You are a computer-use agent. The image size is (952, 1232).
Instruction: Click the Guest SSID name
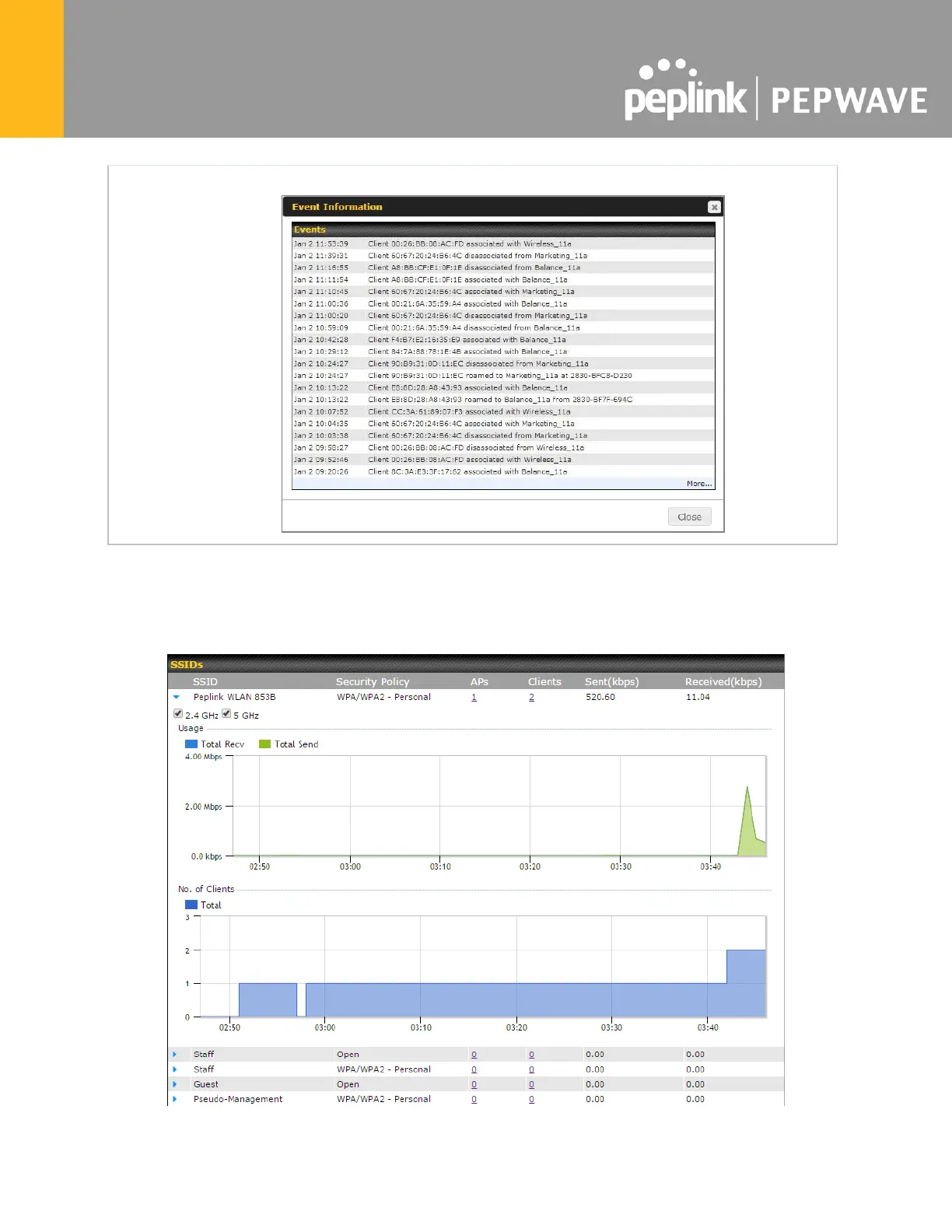(x=206, y=1084)
